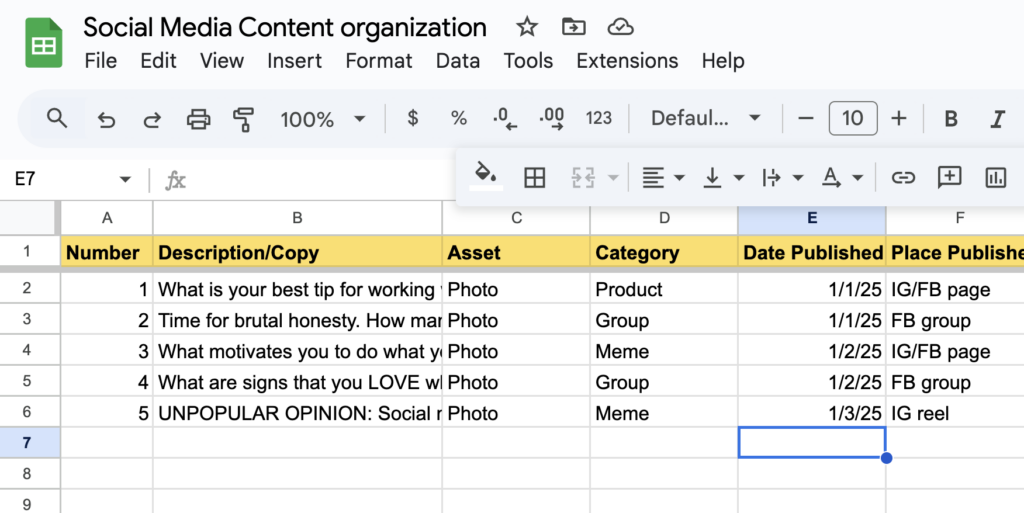1024x513 pixels.
Task: Insert a chart icon
Action: click(x=995, y=178)
